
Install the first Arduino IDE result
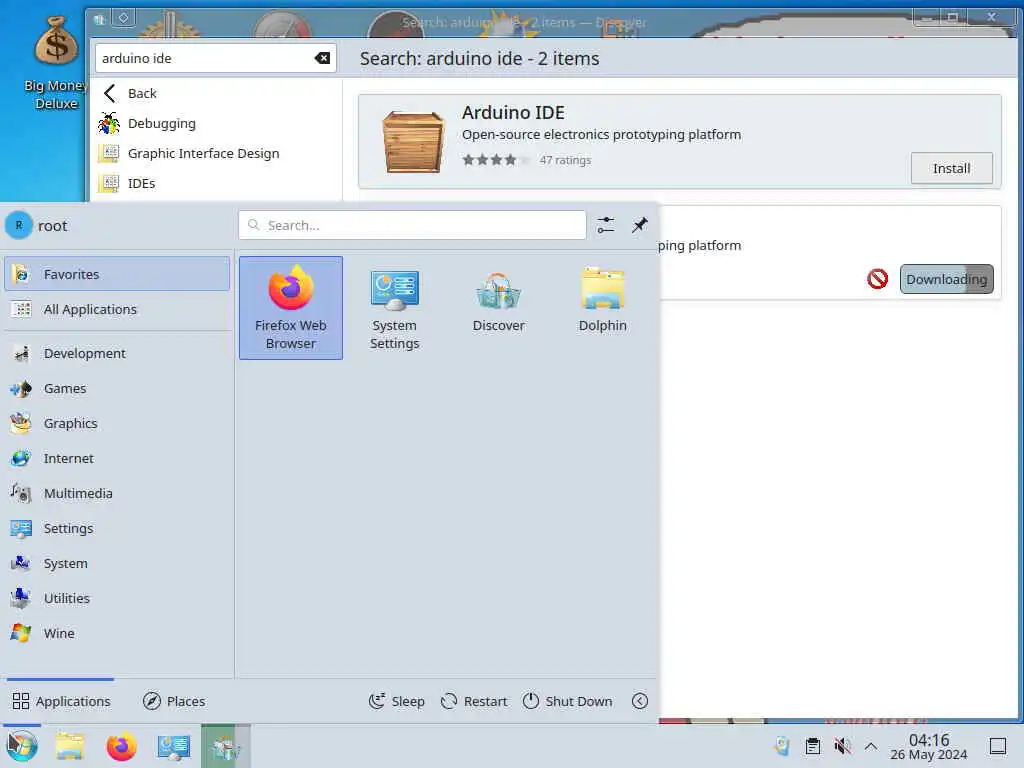click(x=952, y=168)
